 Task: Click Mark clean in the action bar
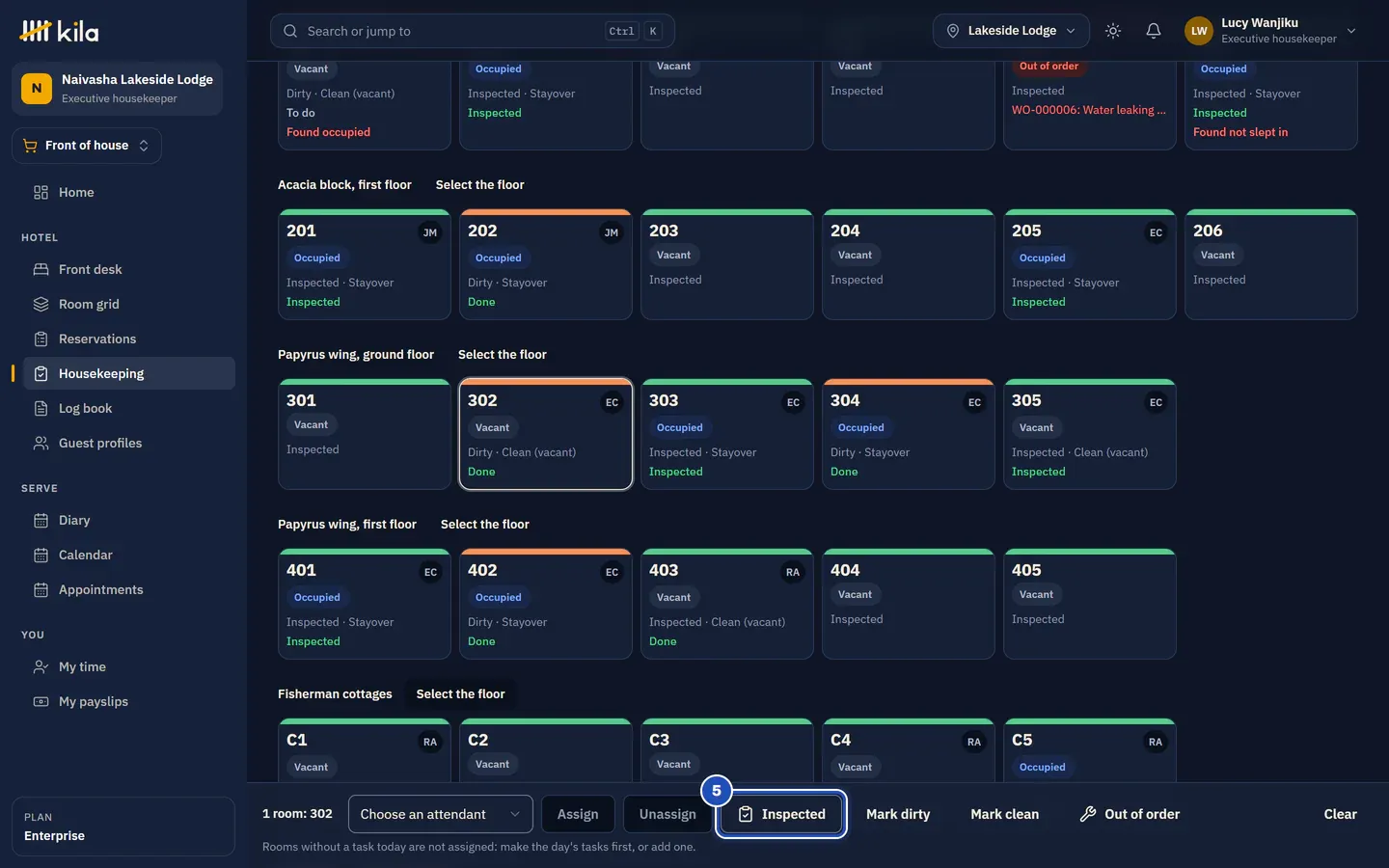[x=1005, y=814]
